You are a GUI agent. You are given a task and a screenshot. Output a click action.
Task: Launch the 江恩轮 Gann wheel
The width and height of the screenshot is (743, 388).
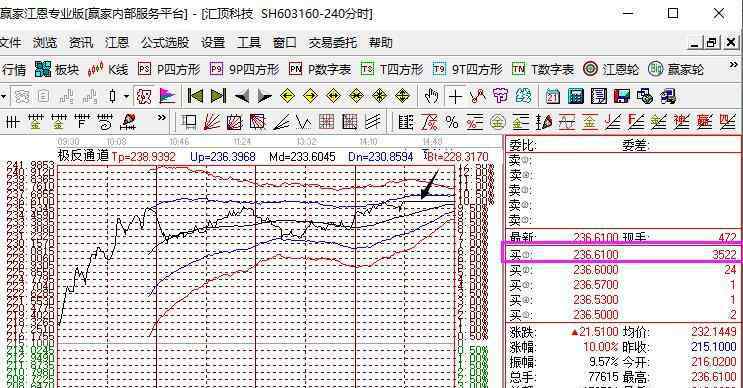pos(611,70)
